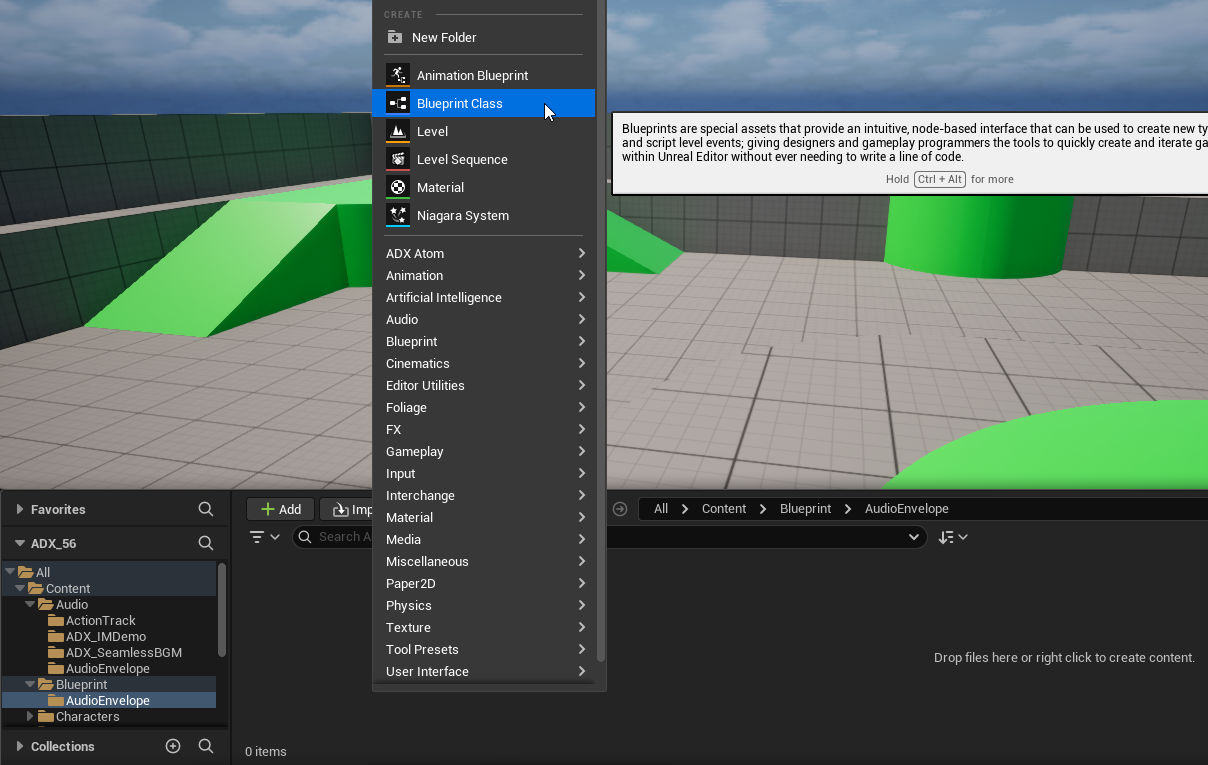Select Blueprint Class menu entry
The height and width of the screenshot is (765, 1208).
(483, 103)
